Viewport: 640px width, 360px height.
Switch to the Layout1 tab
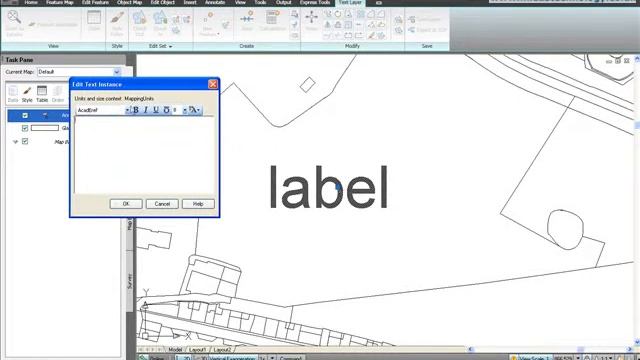tap(198, 350)
